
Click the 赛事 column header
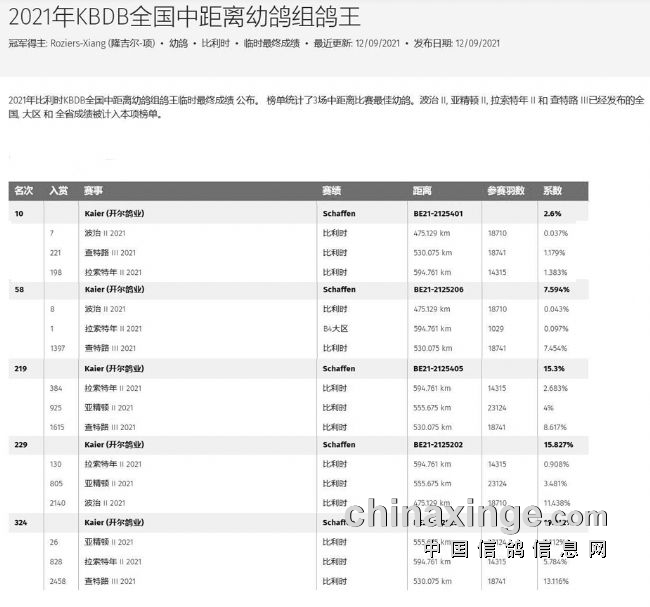[x=93, y=191]
